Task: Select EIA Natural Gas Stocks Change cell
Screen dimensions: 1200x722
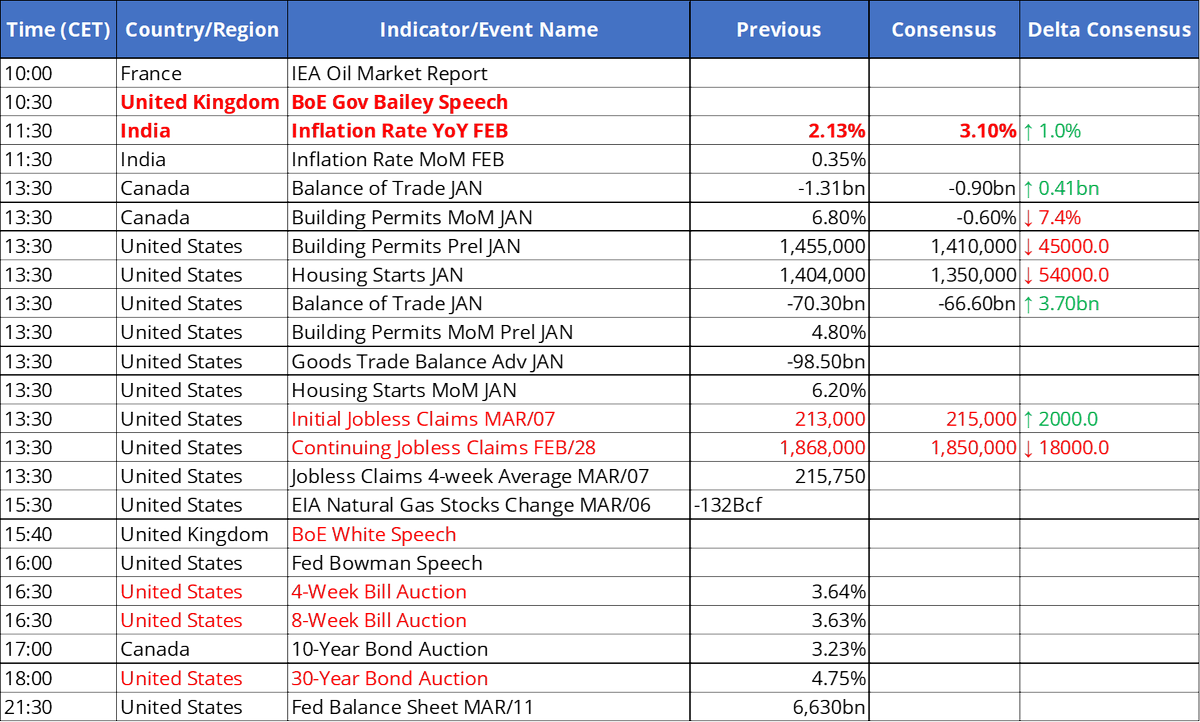Action: (x=488, y=505)
